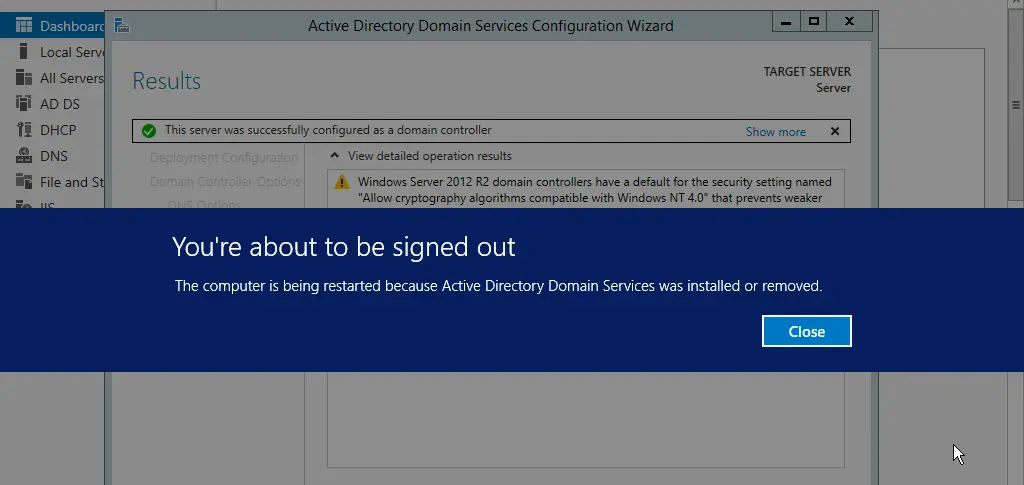Select the Local Server icon
Viewport: 1024px width, 485px height.
(x=24, y=52)
